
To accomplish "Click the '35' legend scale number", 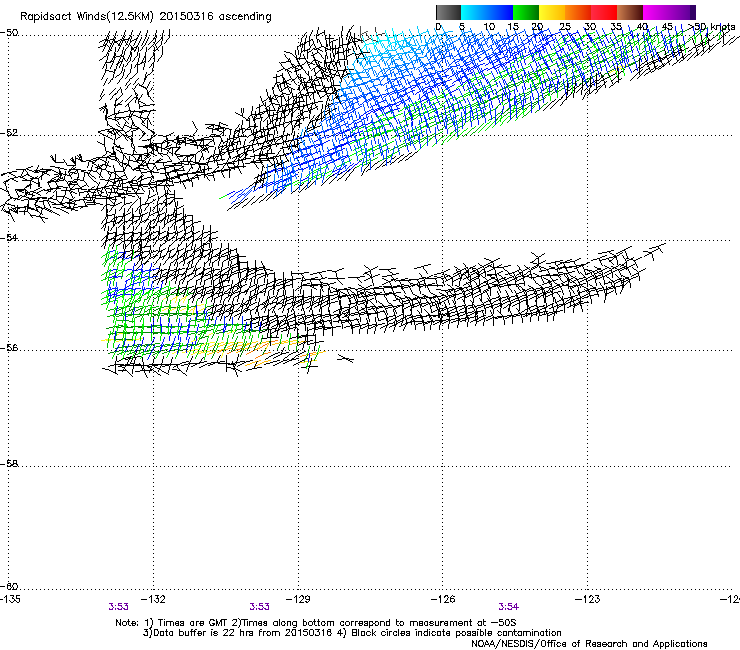I will (616, 27).
